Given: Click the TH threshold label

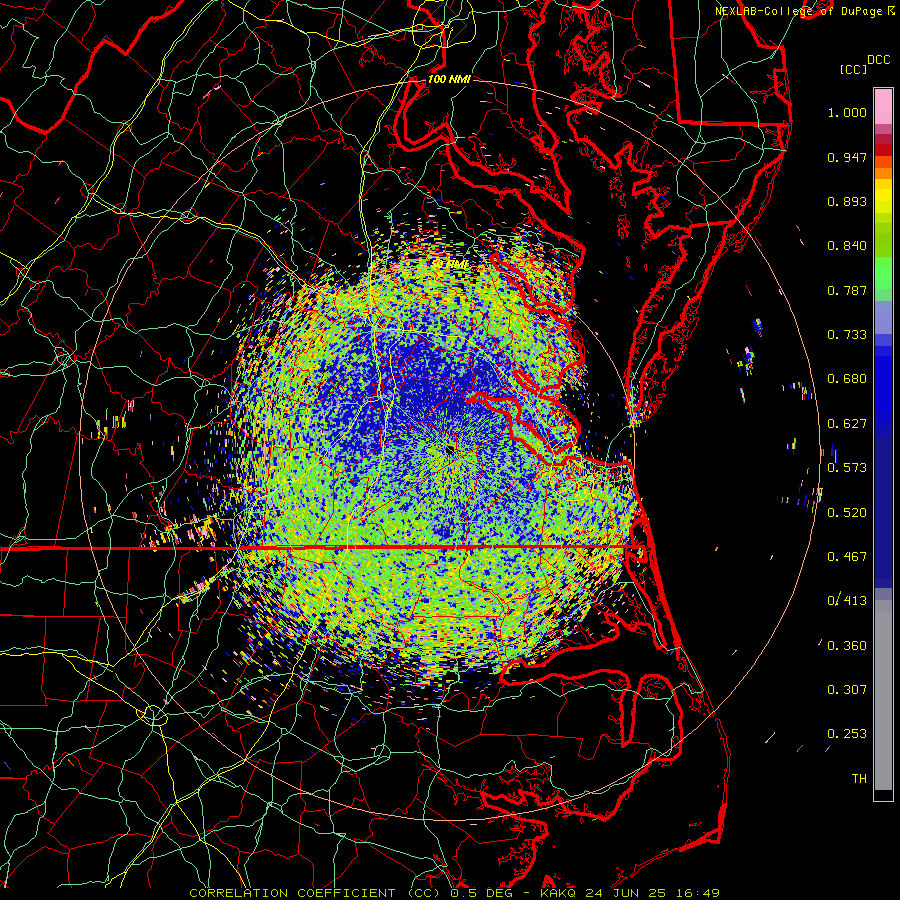Looking at the screenshot, I should (x=859, y=779).
